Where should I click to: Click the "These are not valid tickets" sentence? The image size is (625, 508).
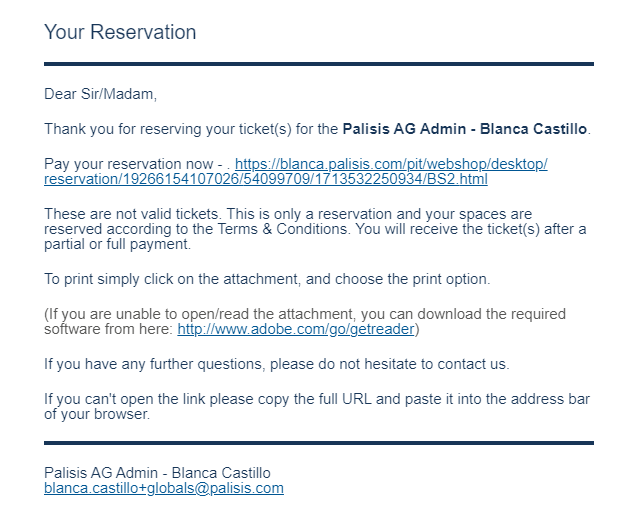pyautogui.click(x=131, y=214)
